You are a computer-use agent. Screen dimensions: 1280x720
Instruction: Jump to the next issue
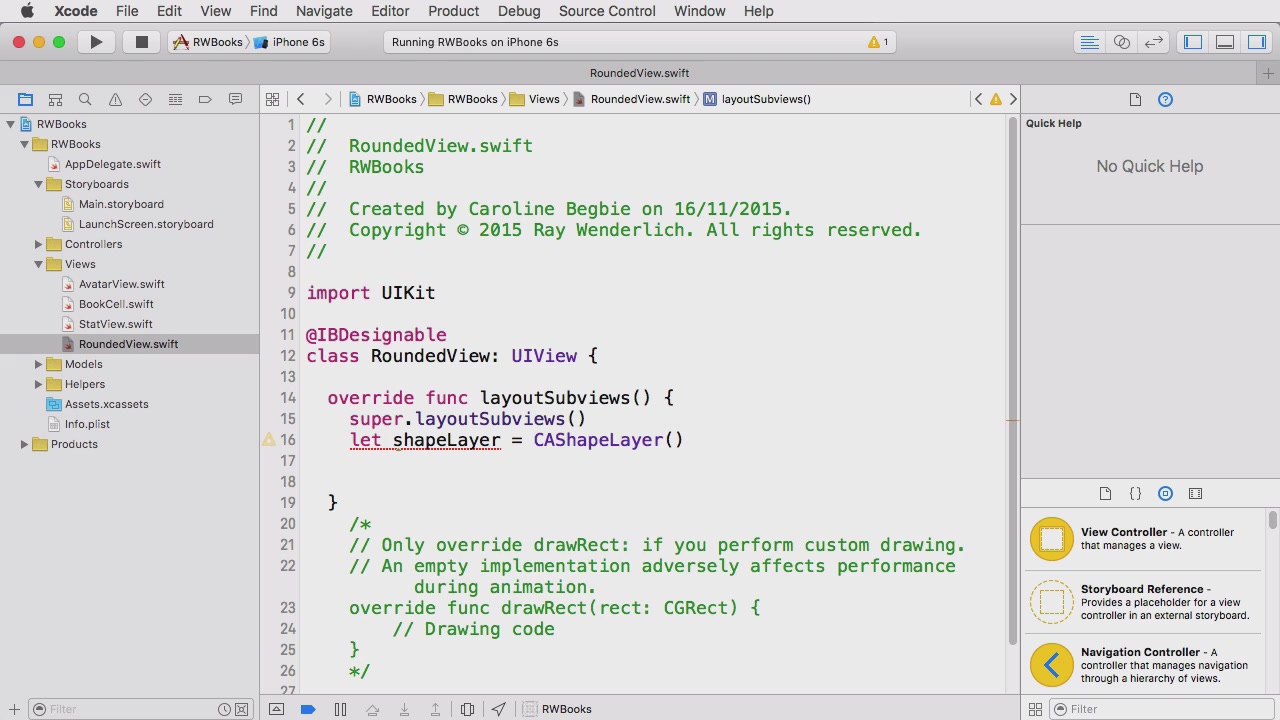(x=1013, y=99)
